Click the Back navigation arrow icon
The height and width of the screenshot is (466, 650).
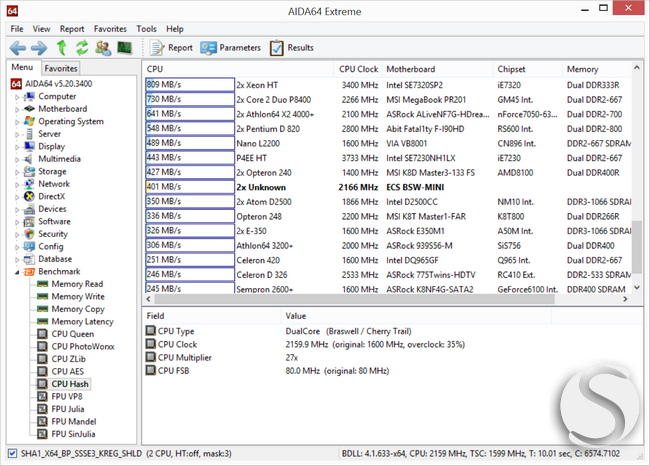18,48
